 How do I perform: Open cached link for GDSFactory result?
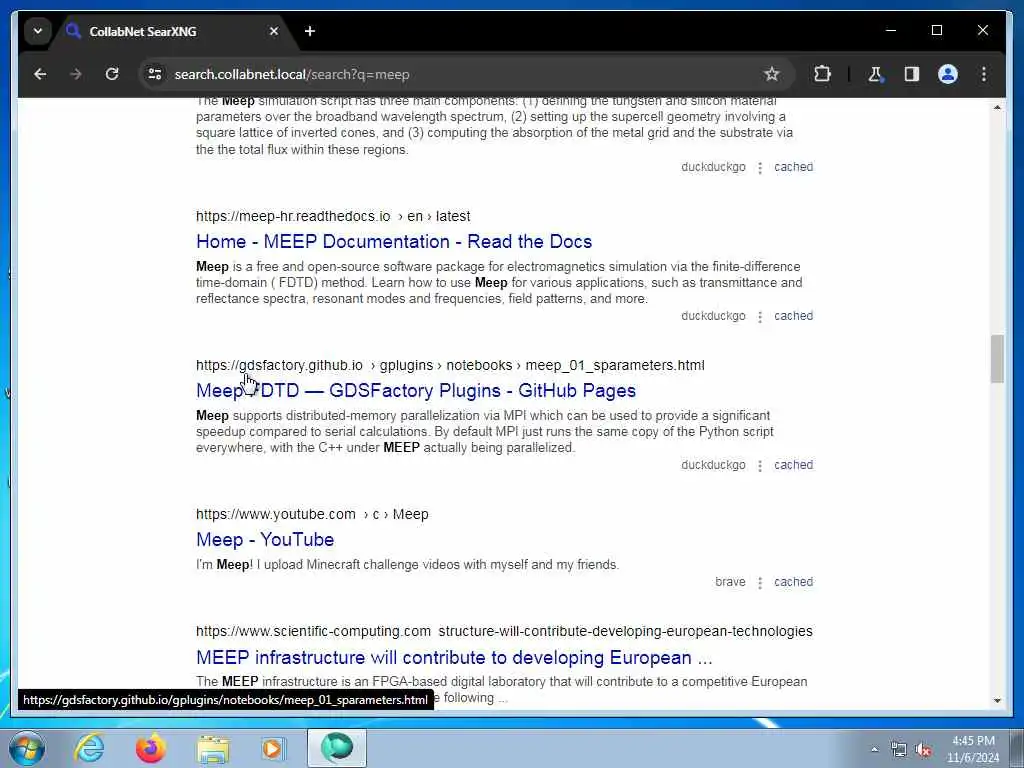pos(793,465)
